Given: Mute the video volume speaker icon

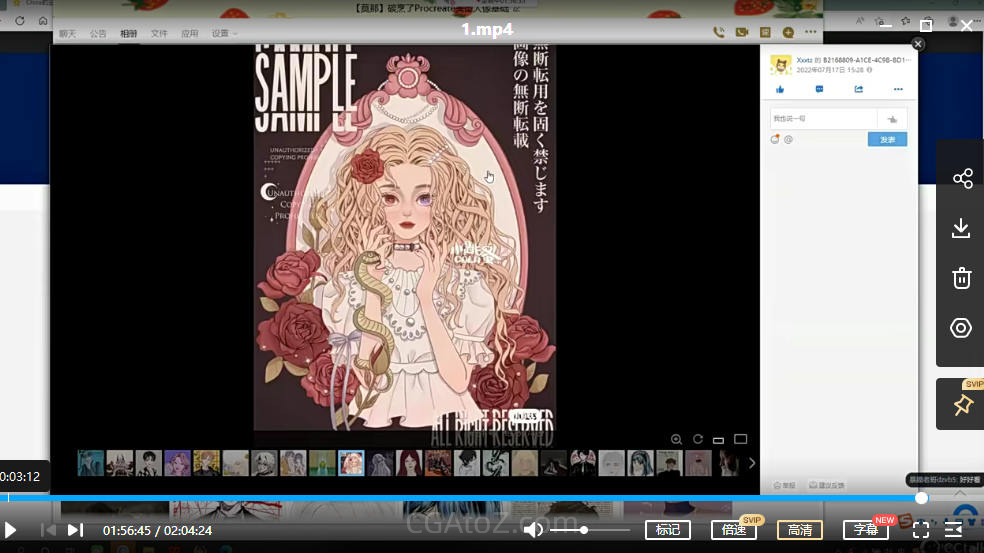Looking at the screenshot, I should 534,530.
